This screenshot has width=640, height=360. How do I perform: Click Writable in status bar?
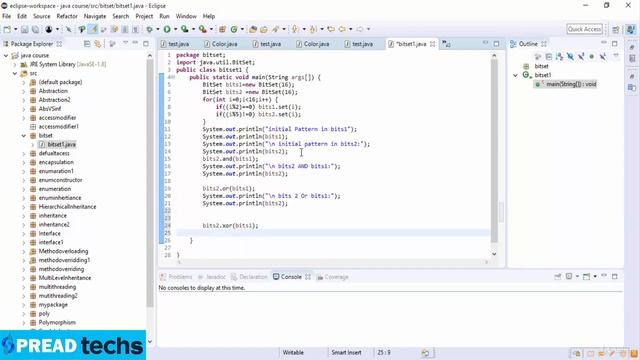point(293,352)
